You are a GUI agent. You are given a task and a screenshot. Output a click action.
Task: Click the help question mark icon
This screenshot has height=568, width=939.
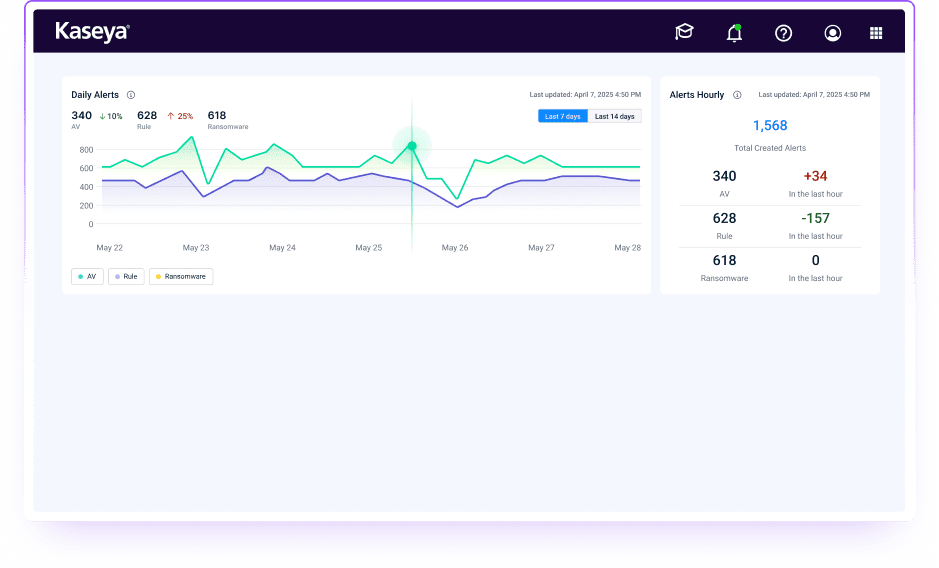tap(784, 33)
